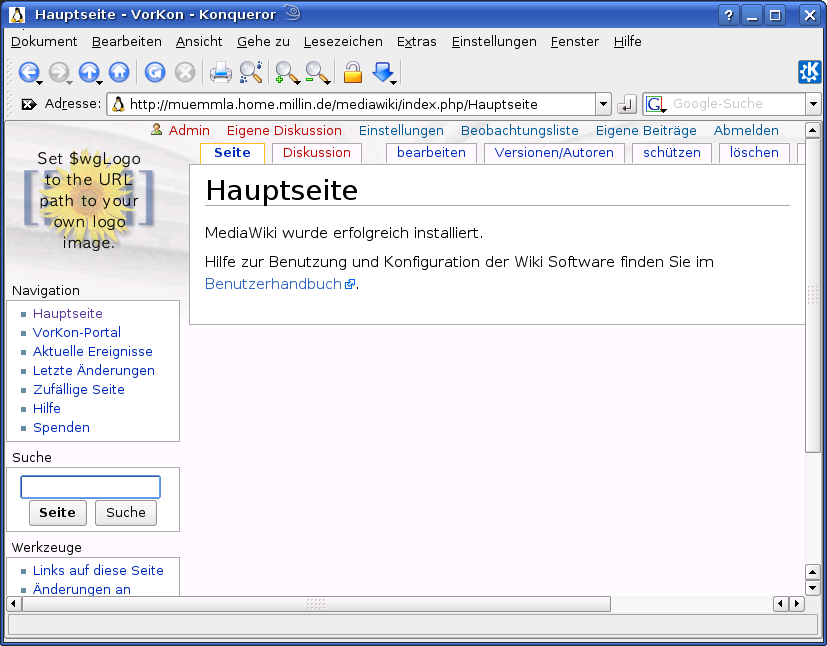Open the Versionen/Autoren tab

coord(554,153)
